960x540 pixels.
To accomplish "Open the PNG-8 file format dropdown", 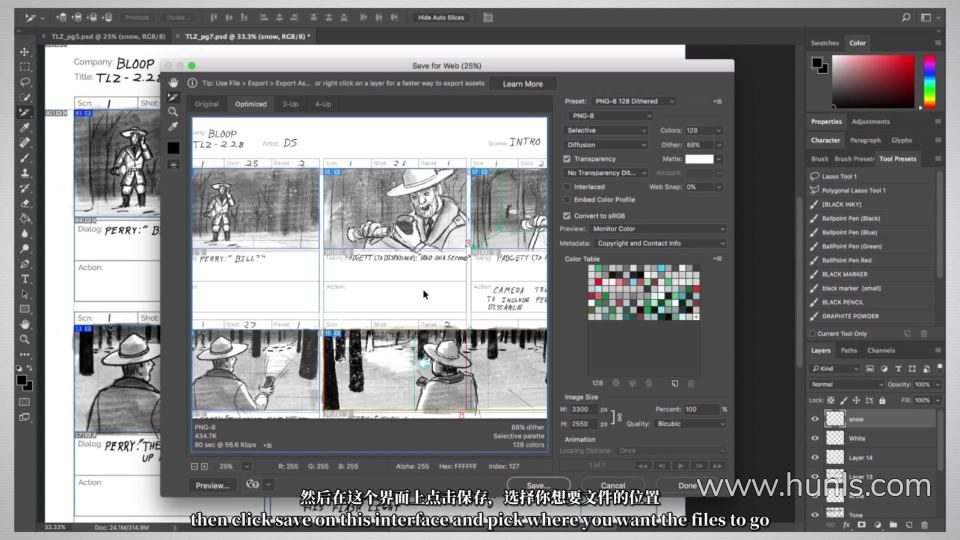I will point(609,116).
